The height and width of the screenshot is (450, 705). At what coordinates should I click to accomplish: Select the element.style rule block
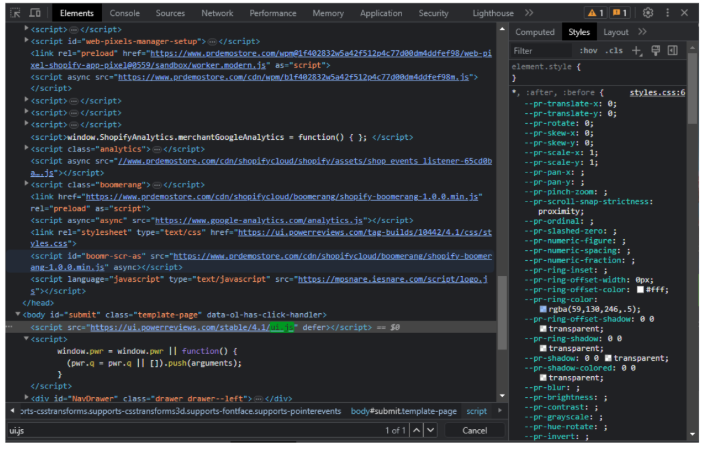pyautogui.click(x=598, y=72)
